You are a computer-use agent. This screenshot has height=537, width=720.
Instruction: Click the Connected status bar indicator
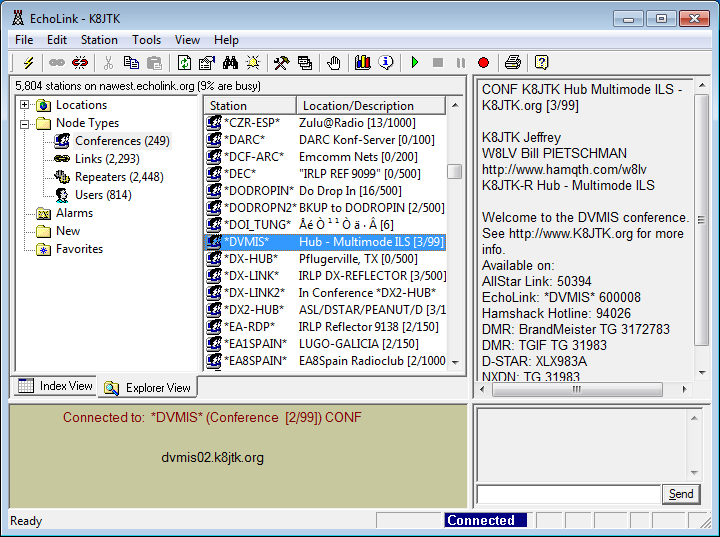485,520
